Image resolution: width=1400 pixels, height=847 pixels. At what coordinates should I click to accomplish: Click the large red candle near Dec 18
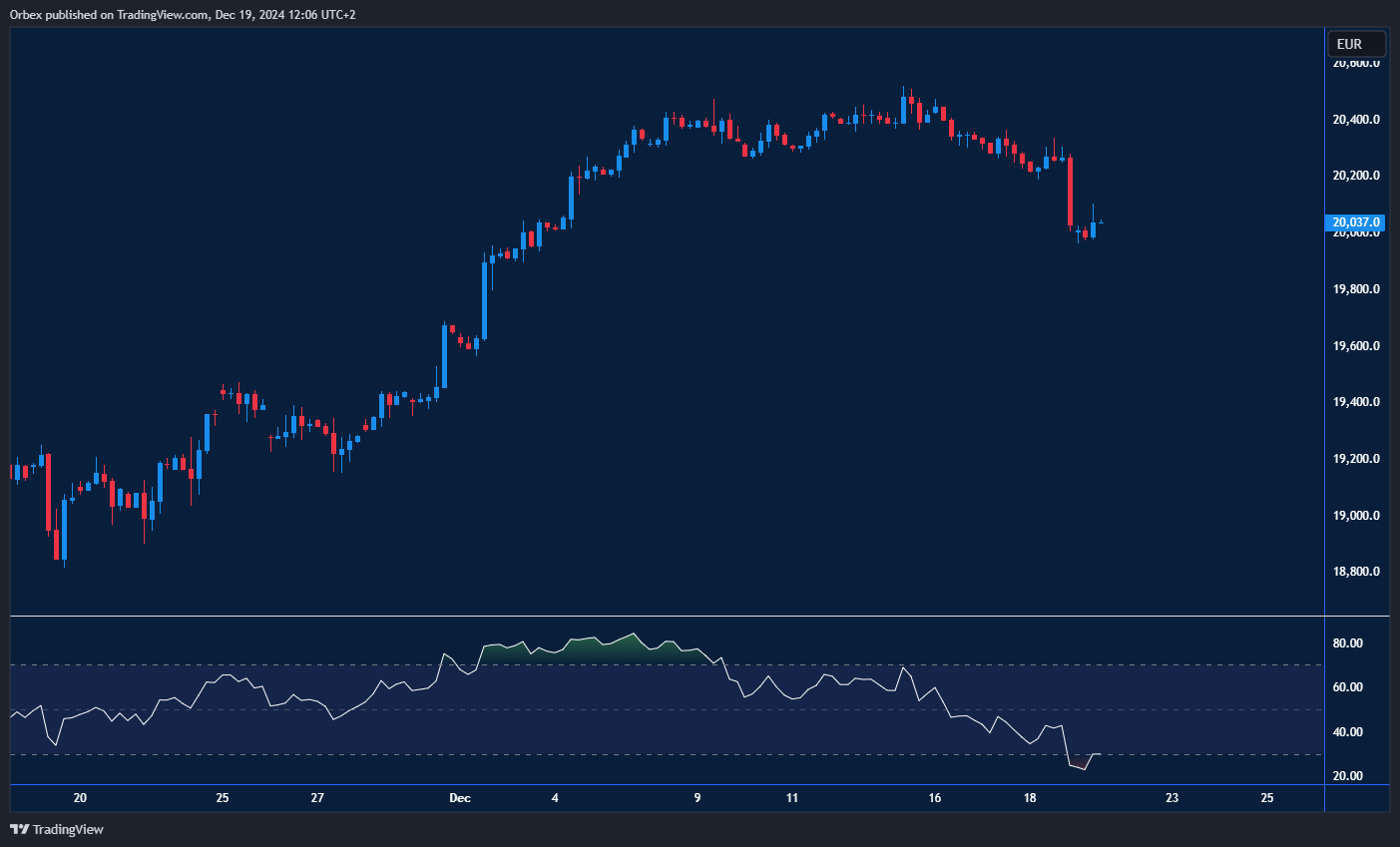click(1070, 192)
